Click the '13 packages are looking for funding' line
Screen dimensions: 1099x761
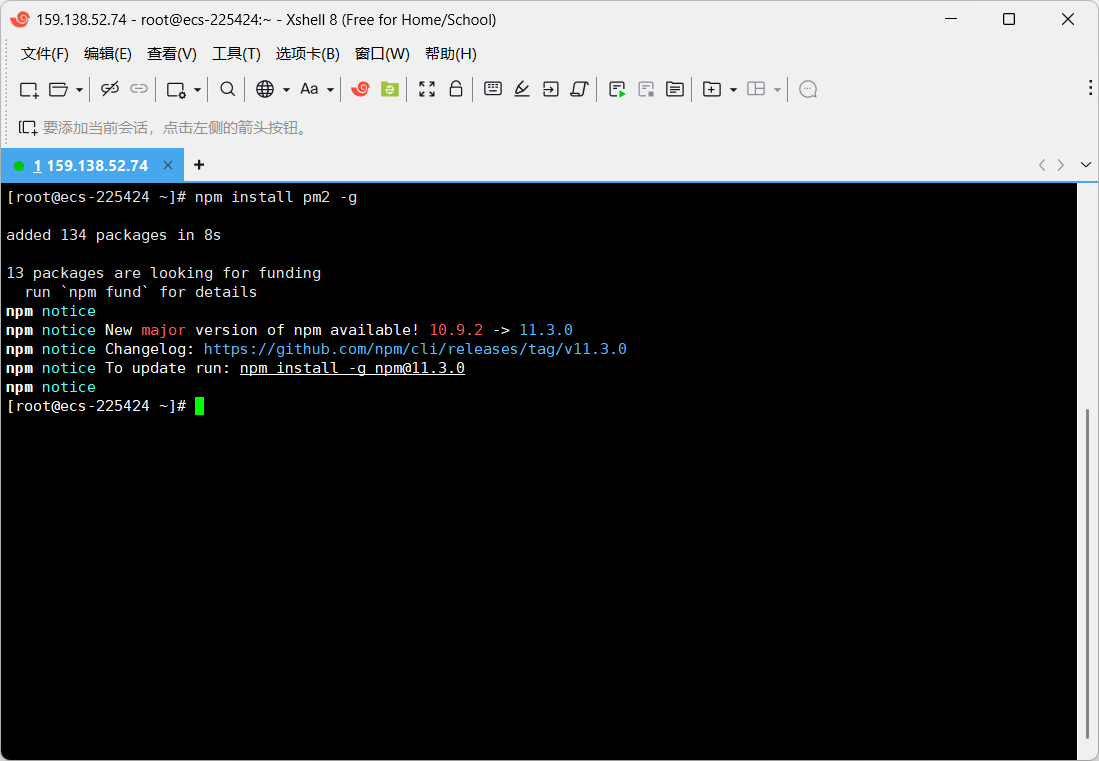[x=163, y=273]
